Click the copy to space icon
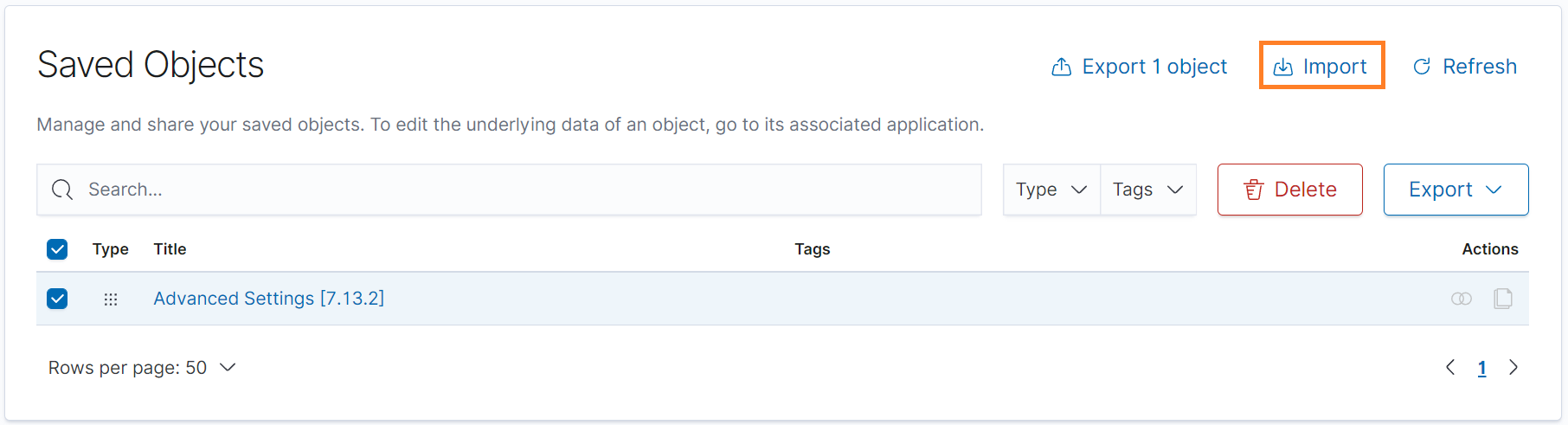This screenshot has height=425, width=1568. point(1503,299)
